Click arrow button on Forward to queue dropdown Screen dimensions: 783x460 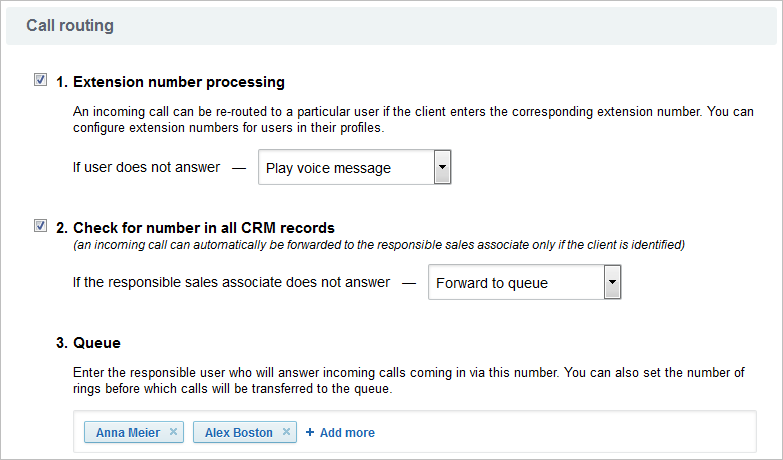click(613, 283)
